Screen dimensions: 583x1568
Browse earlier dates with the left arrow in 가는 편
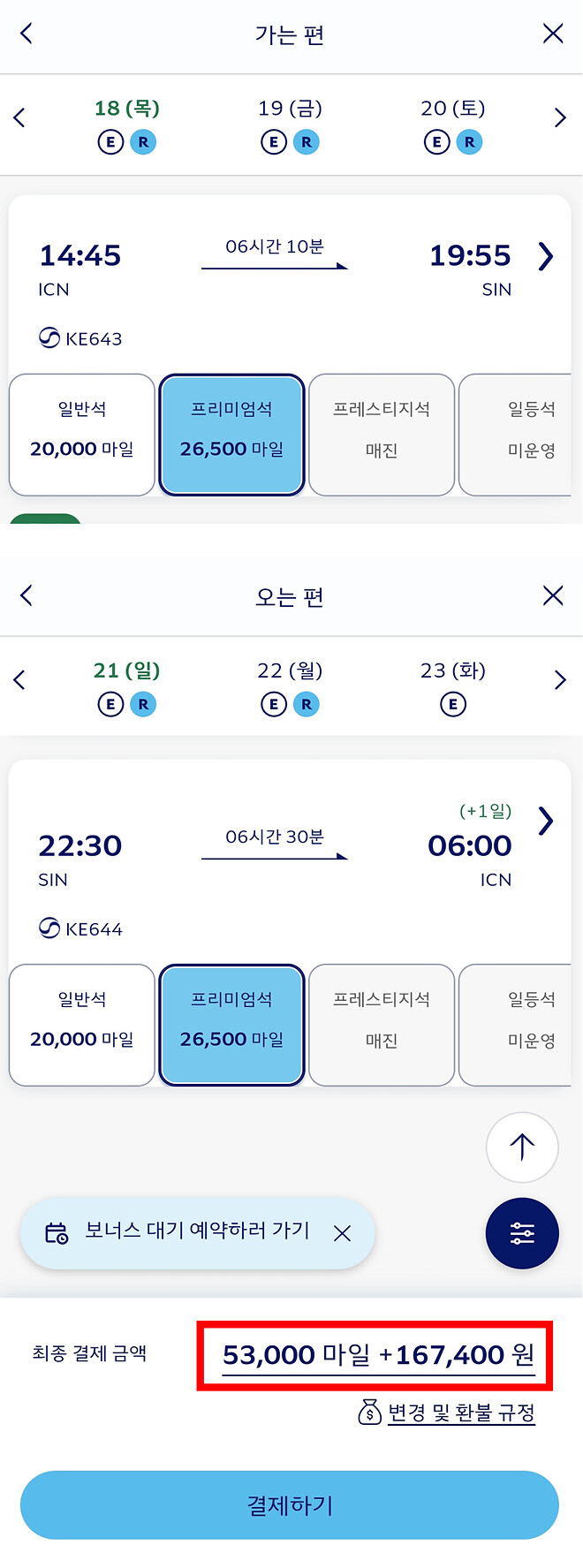click(19, 117)
